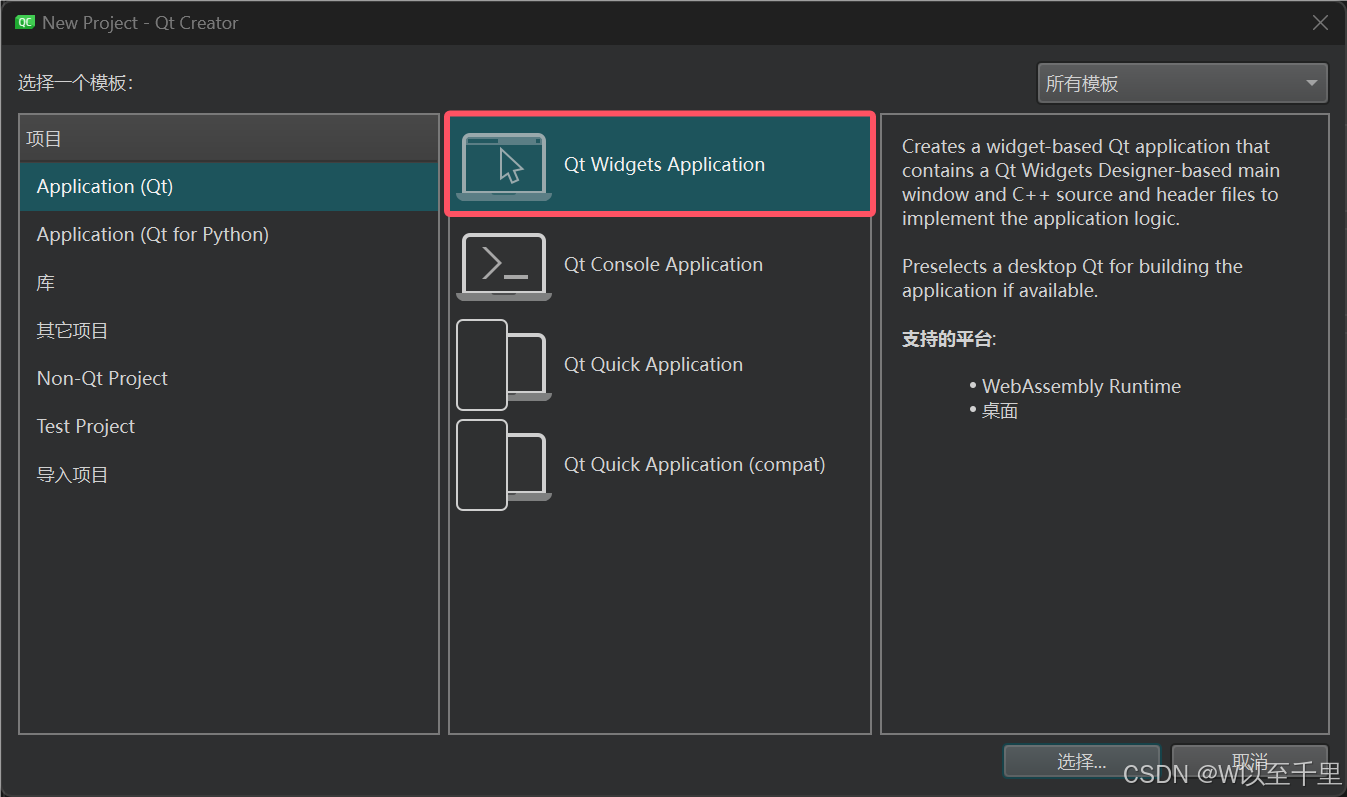
Task: Select the 导入项目 category
Action: (229, 475)
